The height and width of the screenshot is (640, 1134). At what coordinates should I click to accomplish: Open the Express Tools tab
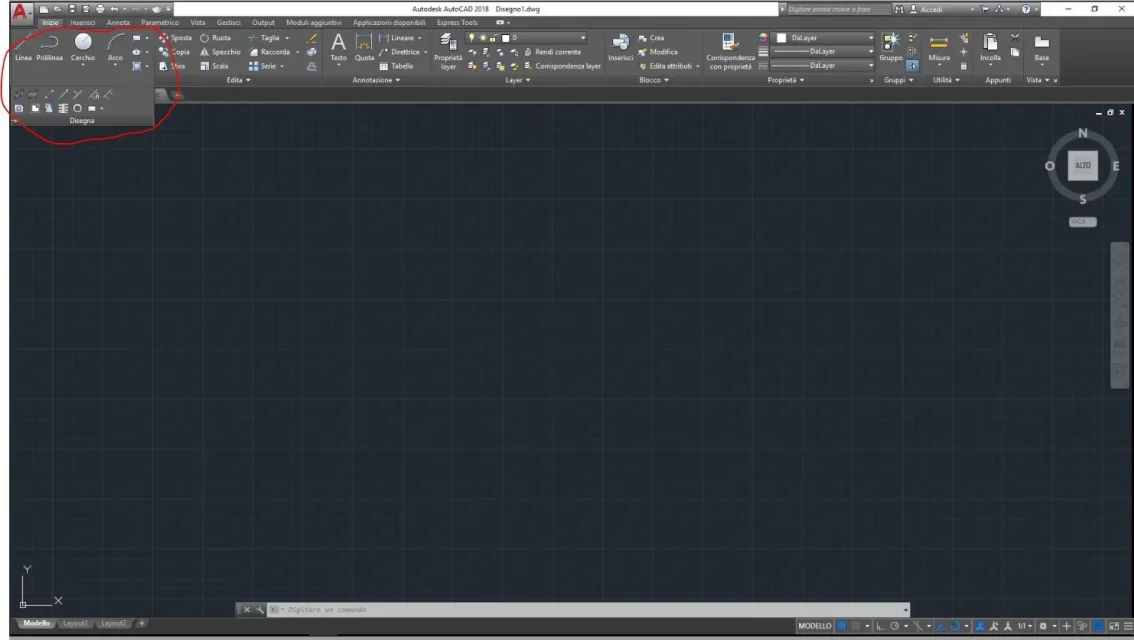(x=457, y=22)
